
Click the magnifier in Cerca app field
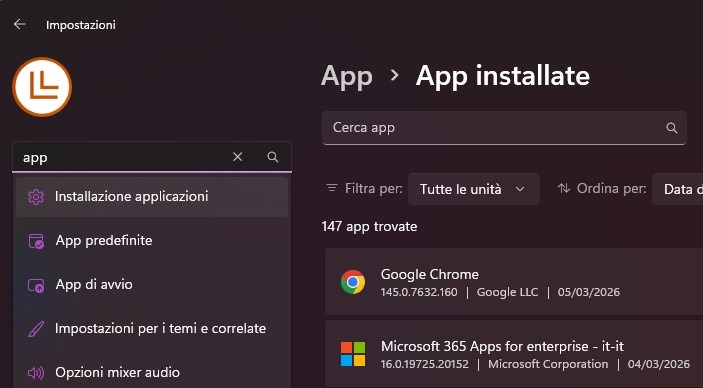coord(671,128)
